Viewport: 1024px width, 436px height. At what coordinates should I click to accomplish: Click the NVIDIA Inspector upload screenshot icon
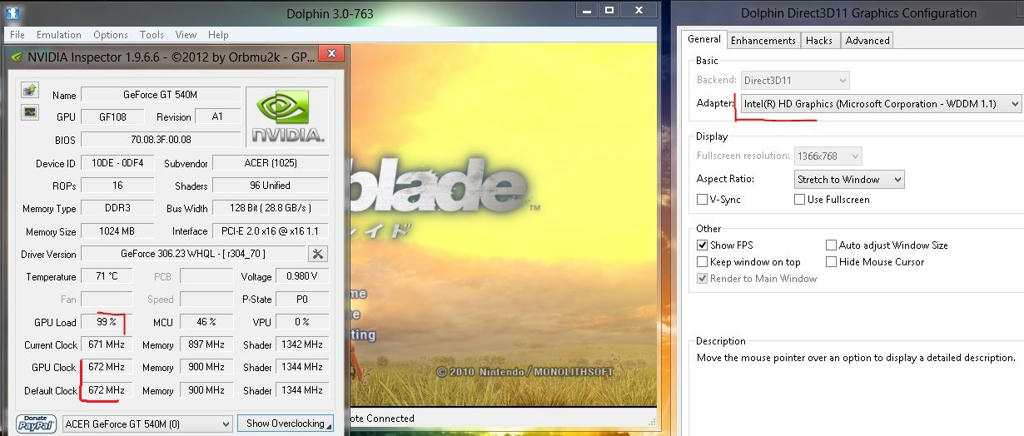(x=29, y=89)
